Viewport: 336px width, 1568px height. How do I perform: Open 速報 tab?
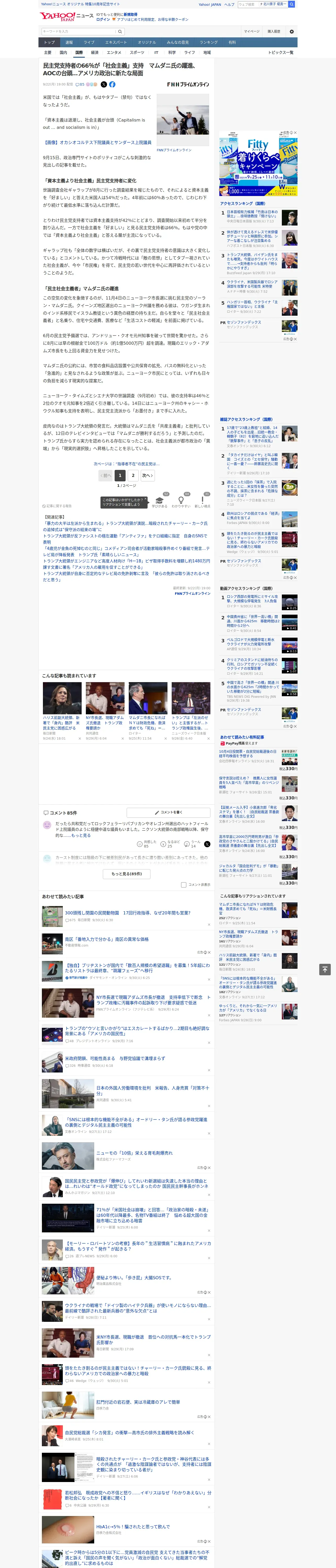tap(69, 42)
